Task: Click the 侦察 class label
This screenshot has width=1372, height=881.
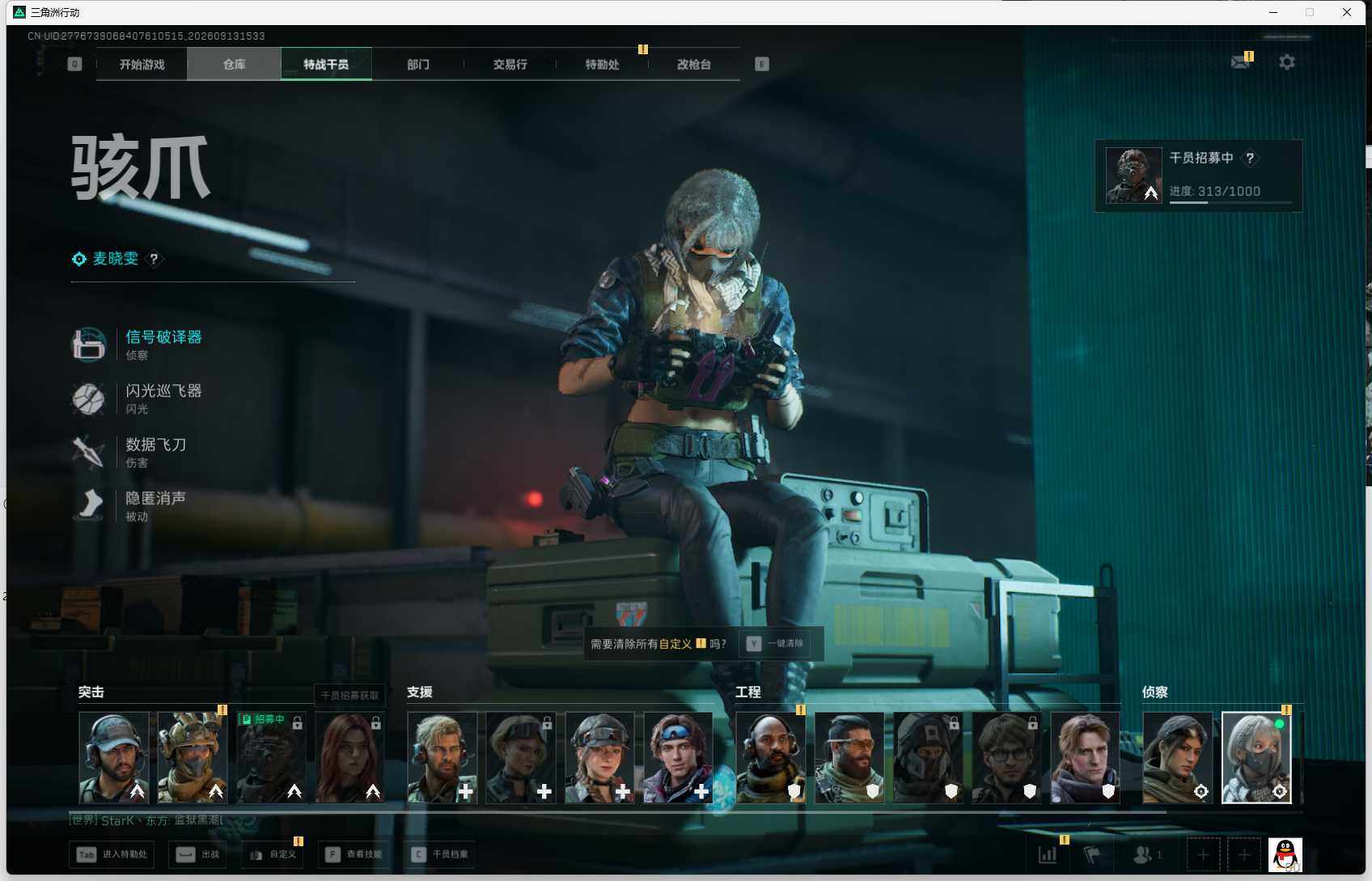Action: (1154, 693)
